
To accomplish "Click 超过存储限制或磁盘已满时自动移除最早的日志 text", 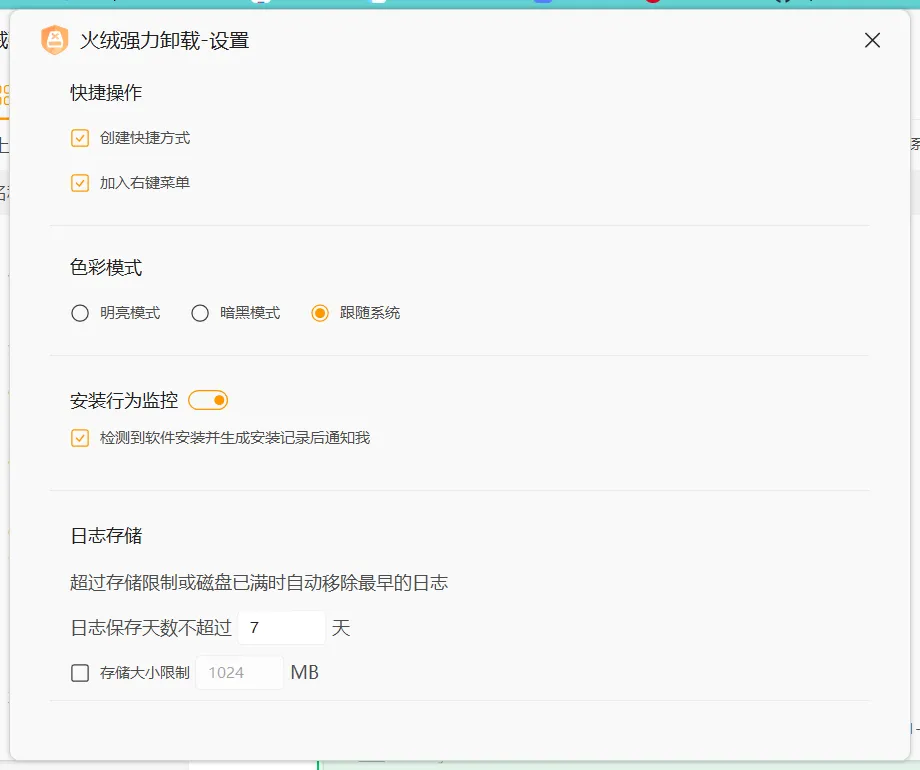I will [259, 583].
